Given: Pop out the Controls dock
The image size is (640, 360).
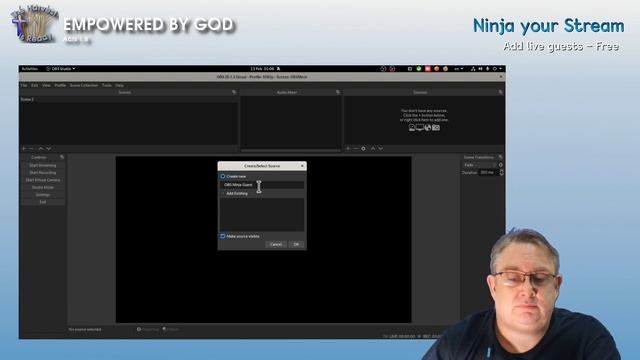Looking at the screenshot, I should click(62, 157).
